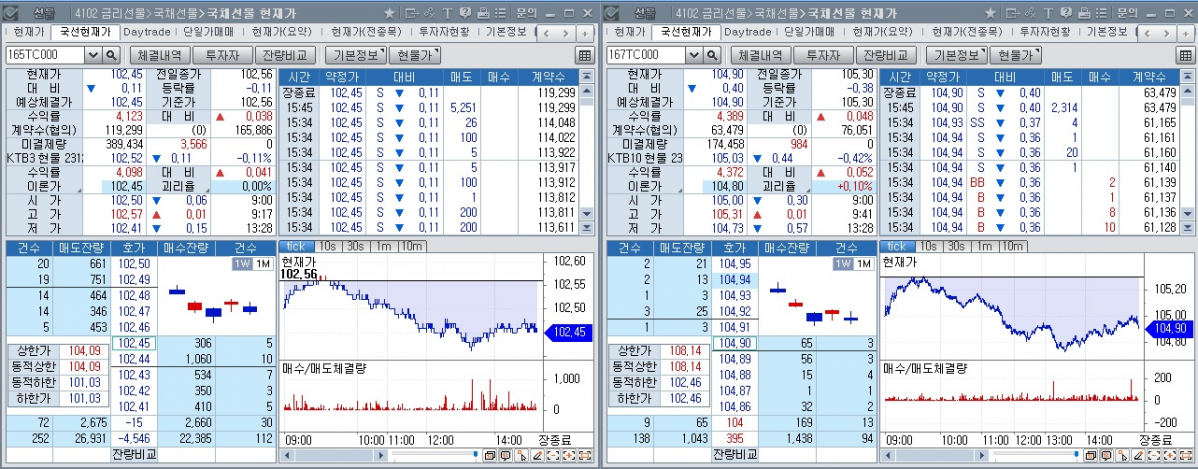Image resolution: width=1198 pixels, height=469 pixels.
Task: Switch left chart to 30s interval
Action: pos(355,246)
